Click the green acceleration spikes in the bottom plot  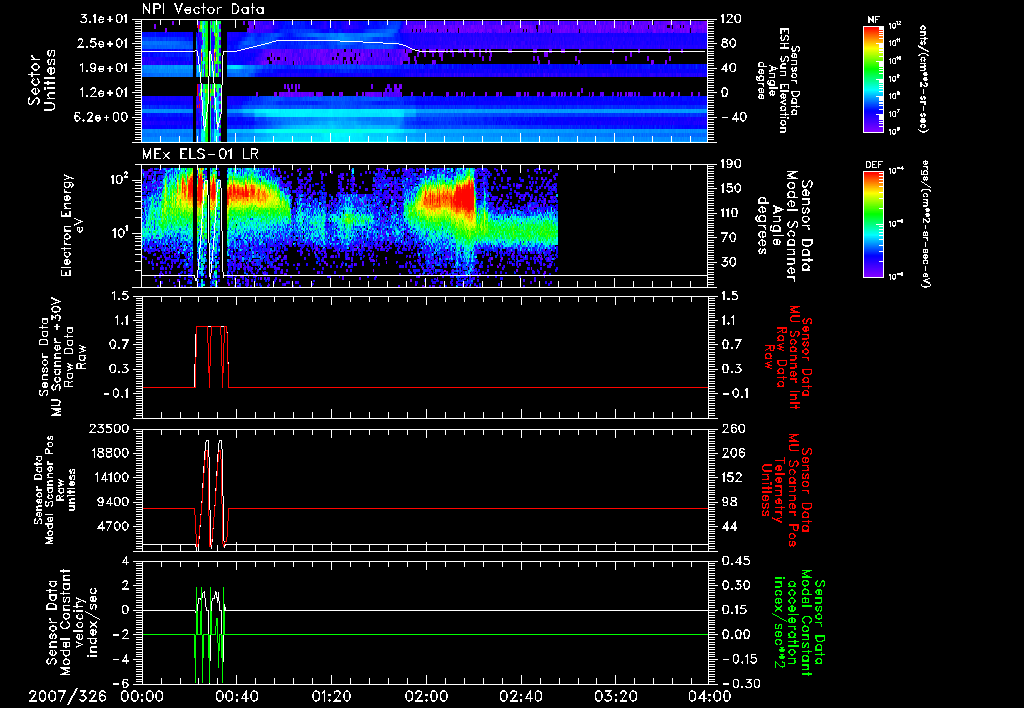pos(210,634)
